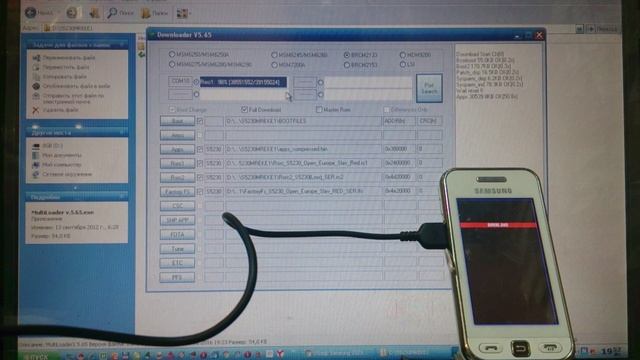Click the COM10 port box
The width and height of the screenshot is (640, 360).
(x=180, y=81)
